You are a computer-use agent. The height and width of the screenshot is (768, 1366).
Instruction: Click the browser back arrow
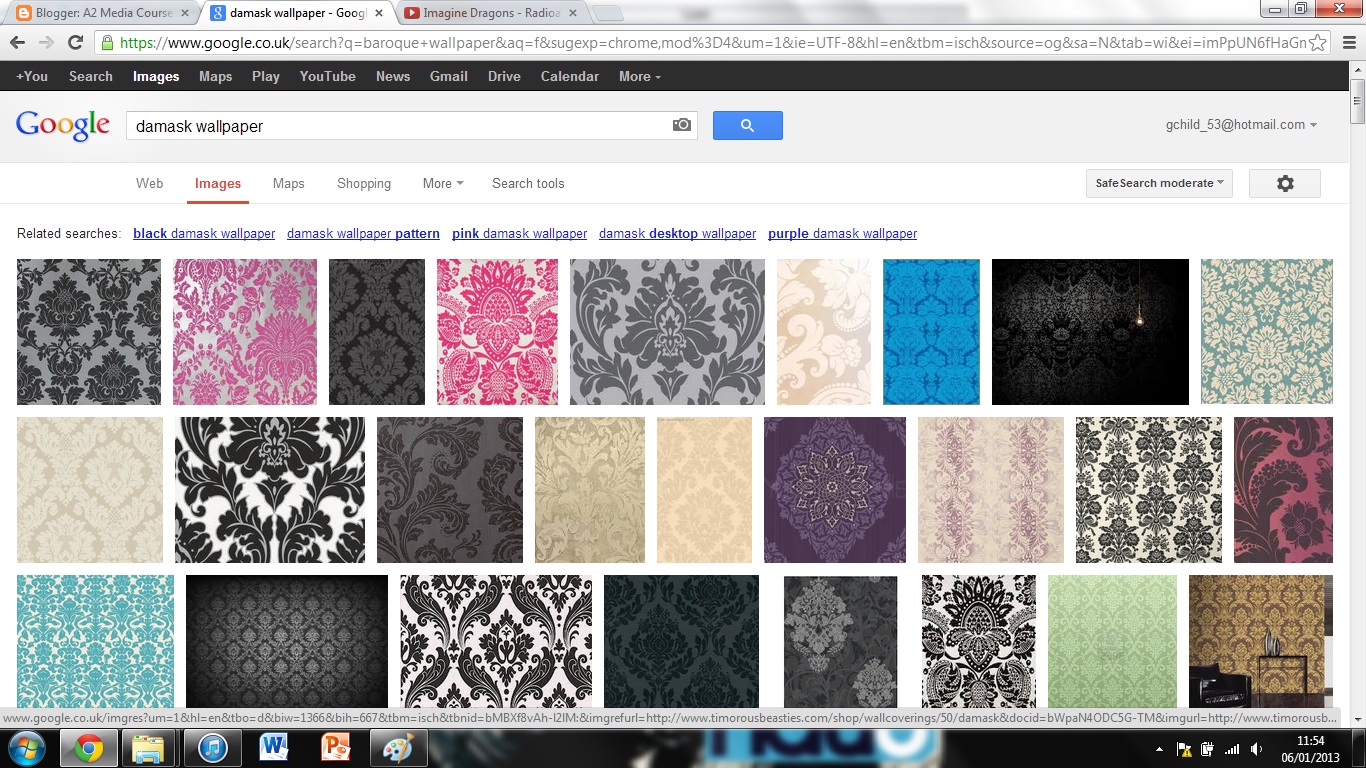tap(17, 43)
